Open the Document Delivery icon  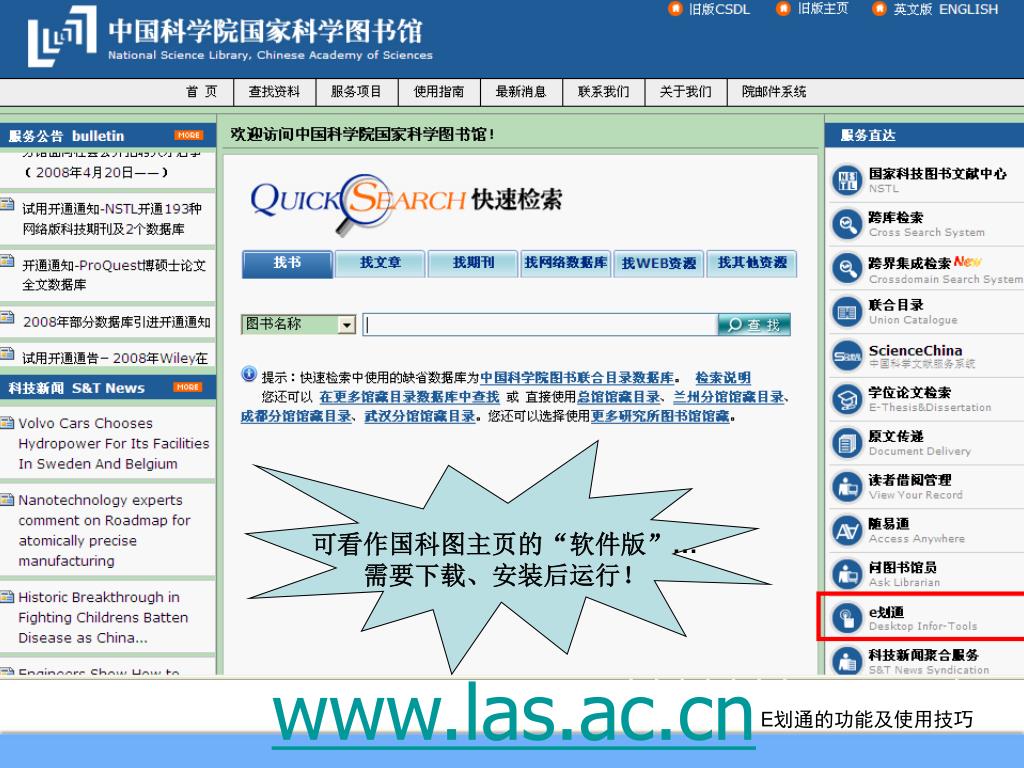click(847, 443)
